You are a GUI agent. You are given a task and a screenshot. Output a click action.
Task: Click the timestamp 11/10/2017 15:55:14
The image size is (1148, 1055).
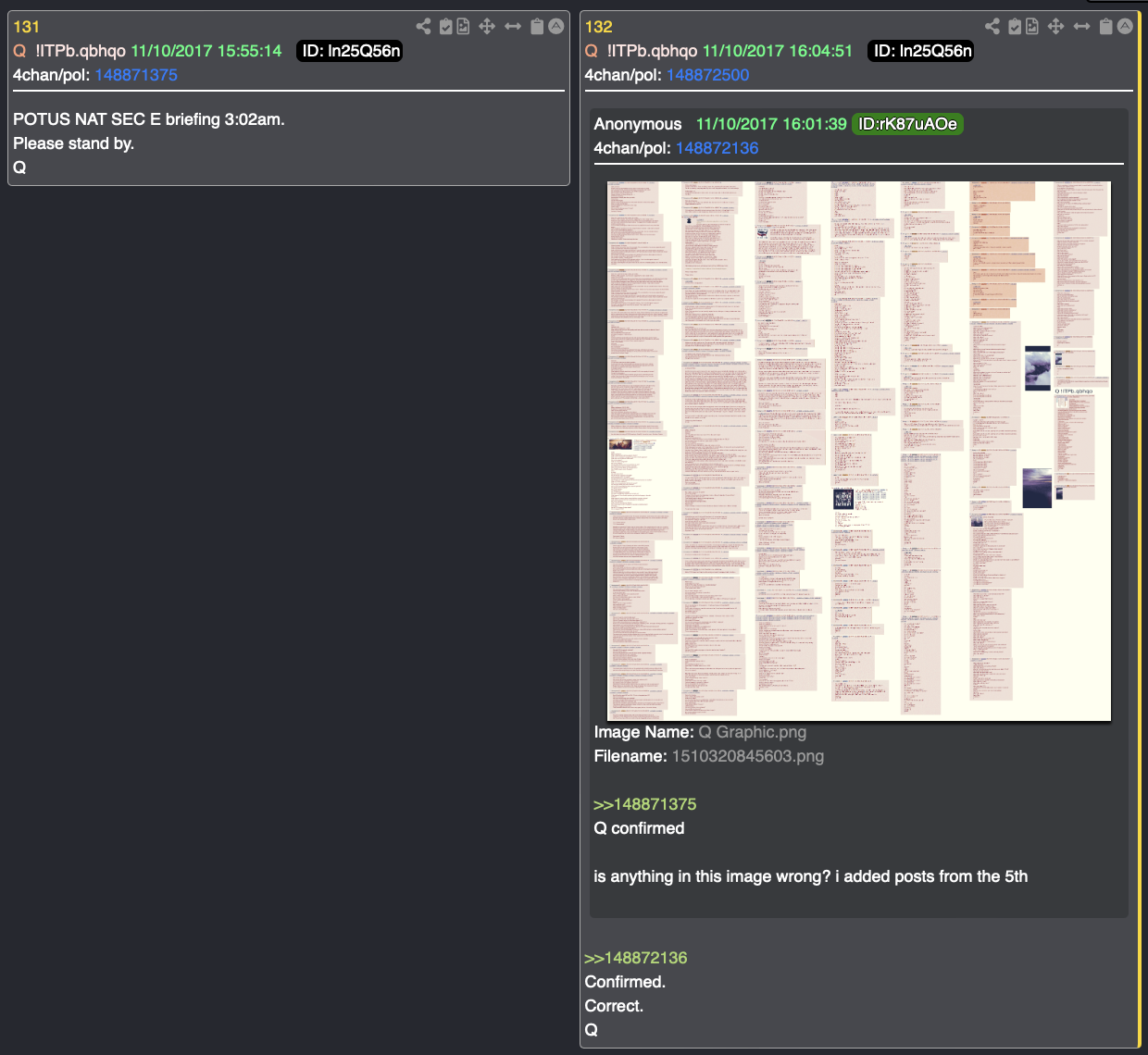click(x=206, y=51)
